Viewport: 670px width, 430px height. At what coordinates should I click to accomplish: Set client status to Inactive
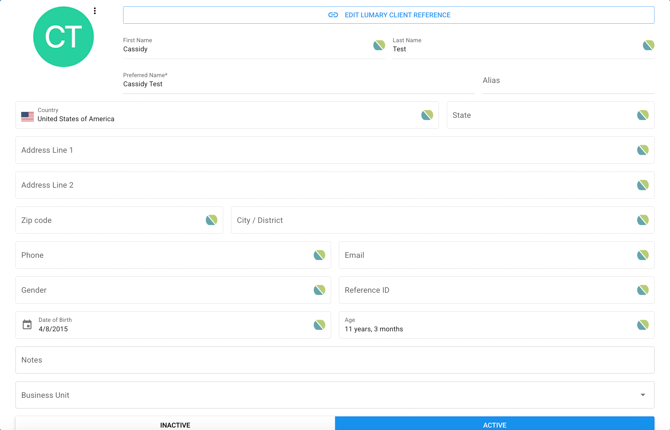coord(175,423)
